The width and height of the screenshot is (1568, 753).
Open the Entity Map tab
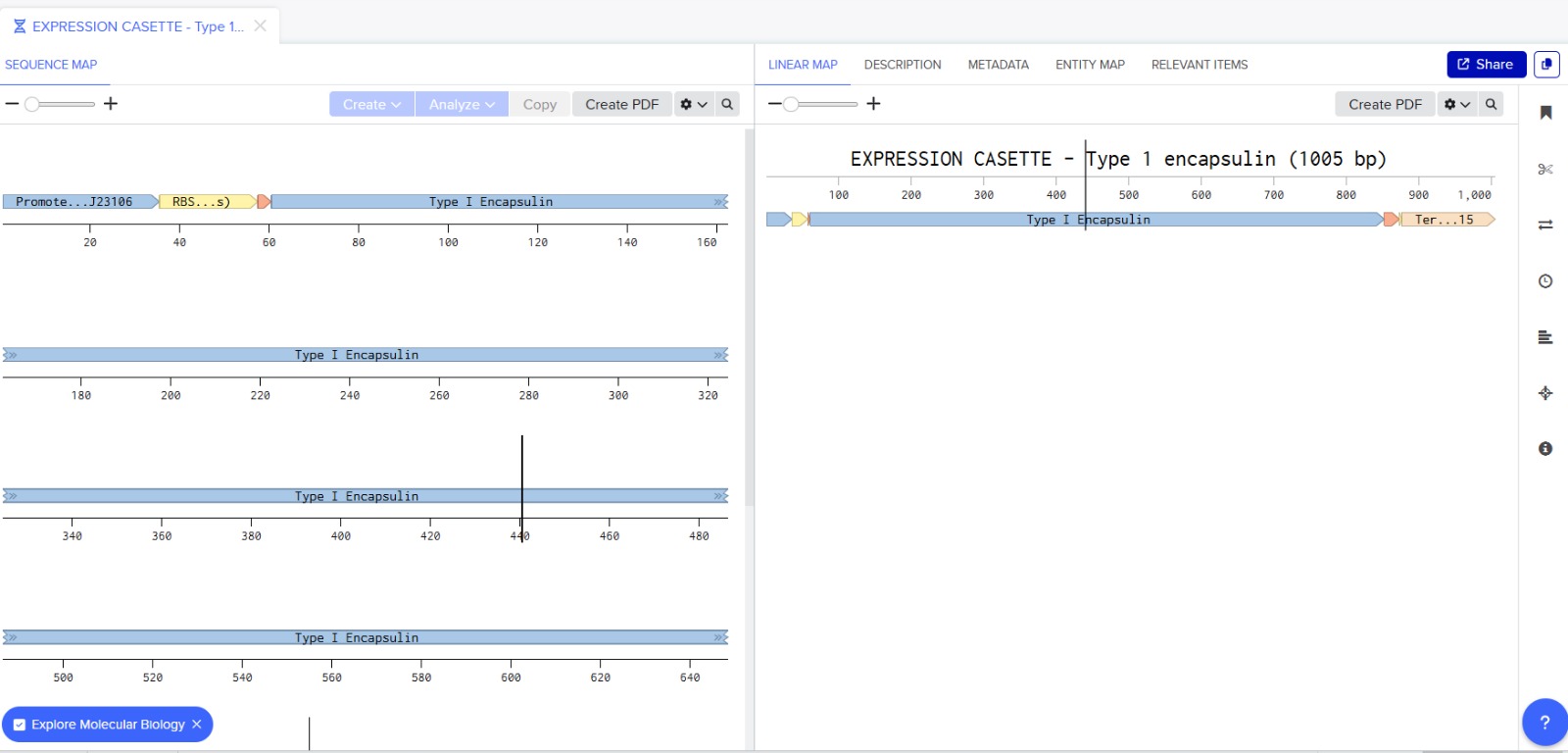pyautogui.click(x=1090, y=65)
